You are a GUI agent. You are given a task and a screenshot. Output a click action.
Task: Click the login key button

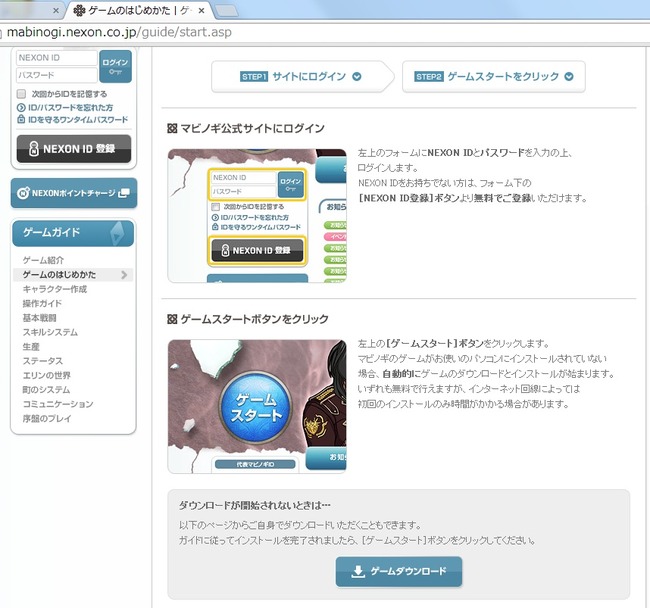pyautogui.click(x=116, y=67)
